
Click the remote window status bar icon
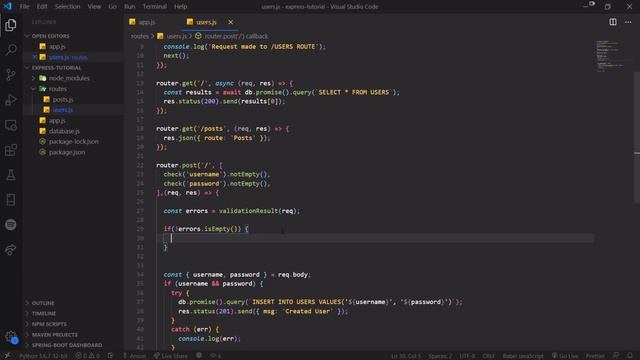[x=8, y=356]
